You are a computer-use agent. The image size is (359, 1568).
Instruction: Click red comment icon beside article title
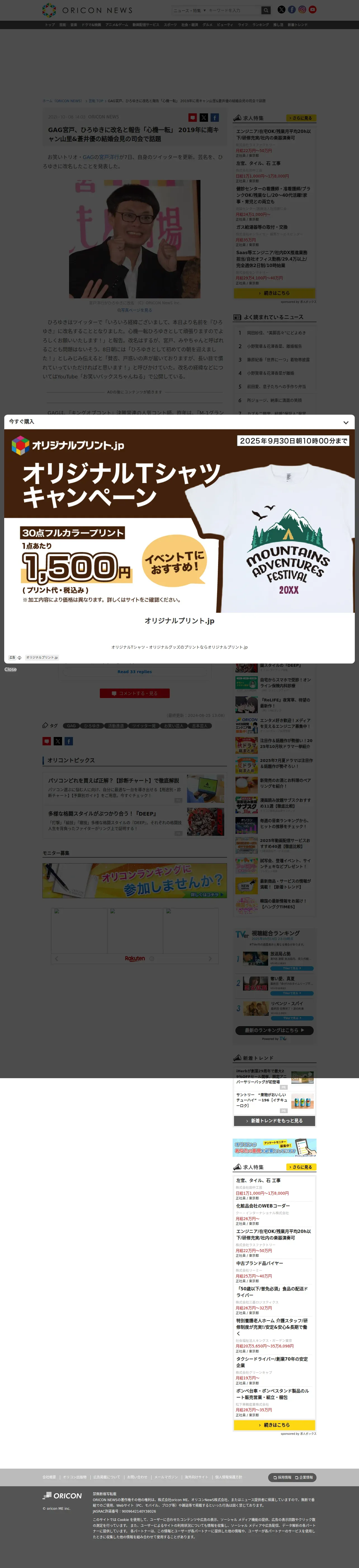192,118
